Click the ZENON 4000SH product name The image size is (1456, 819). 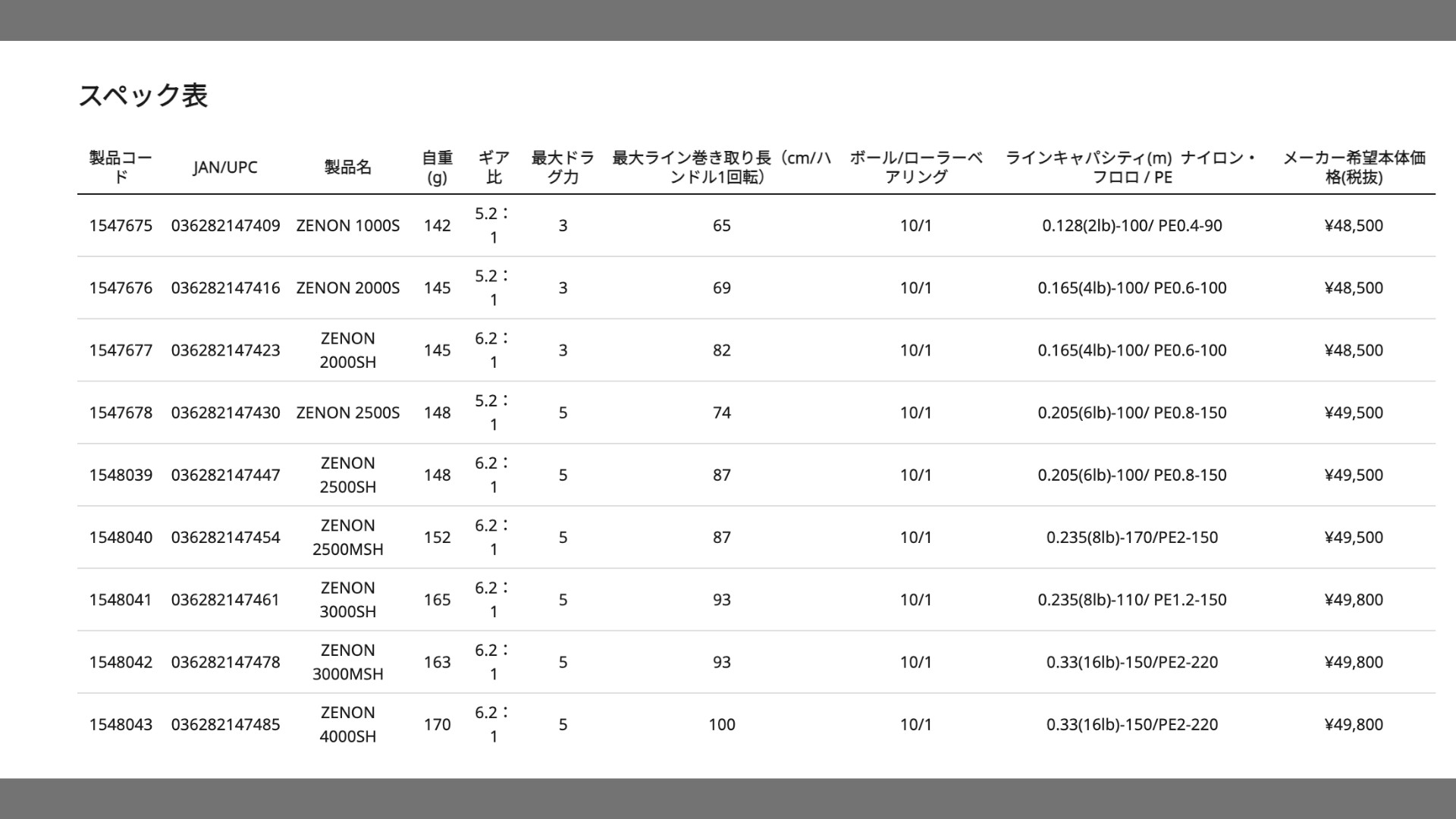pyautogui.click(x=347, y=724)
